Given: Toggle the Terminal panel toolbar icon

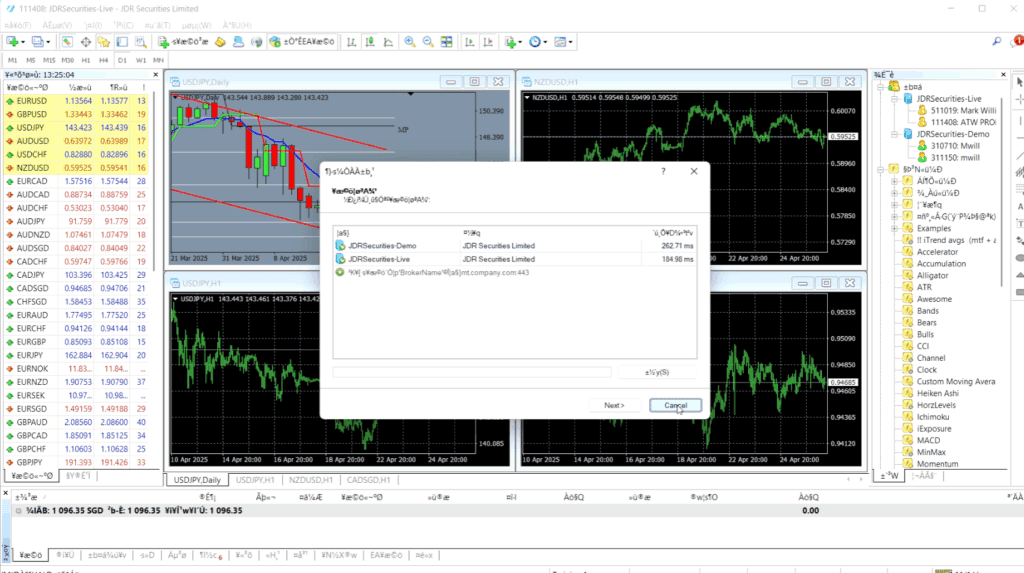Looking at the screenshot, I should tap(122, 42).
